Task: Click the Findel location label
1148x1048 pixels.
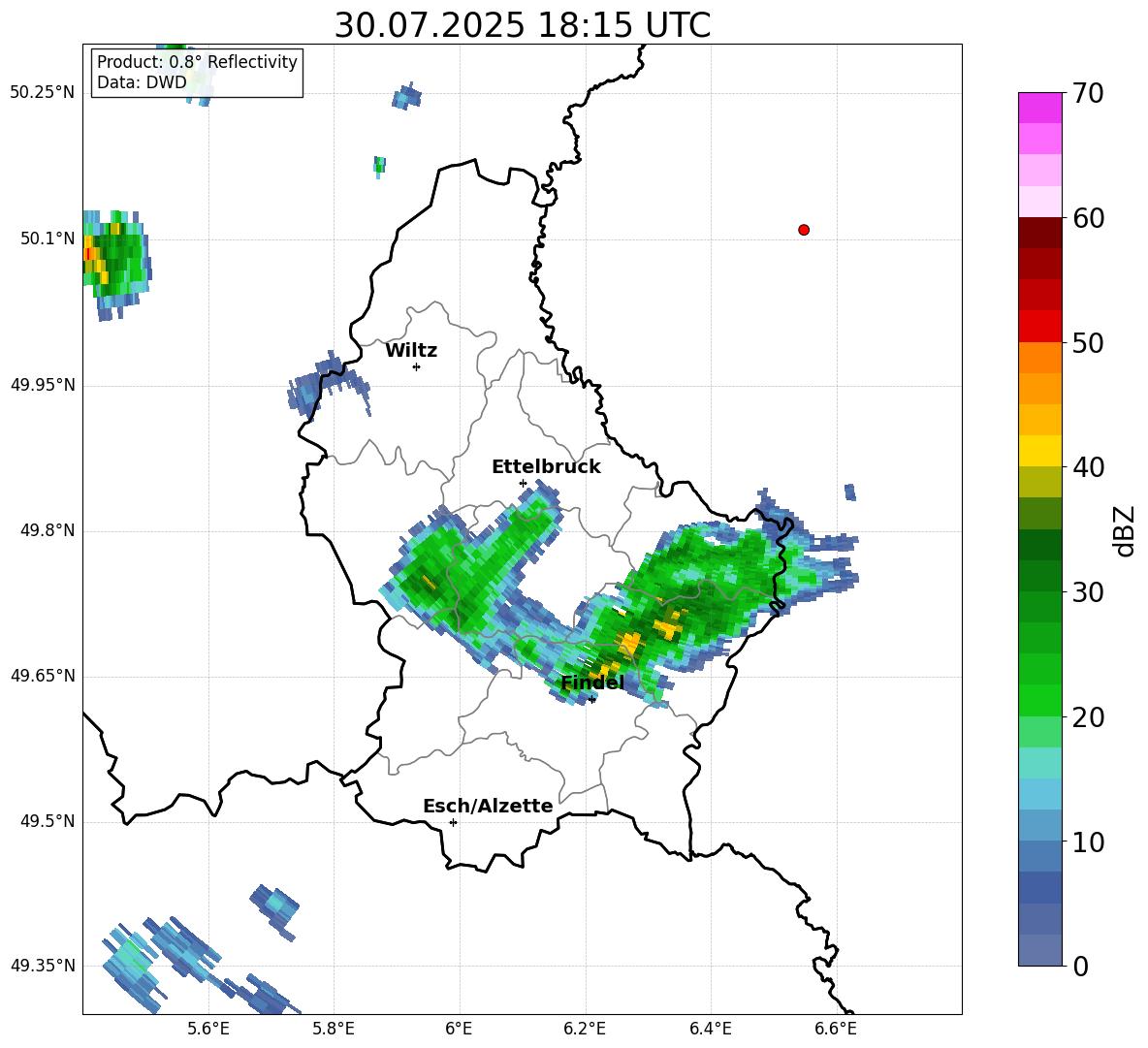Action: pyautogui.click(x=592, y=683)
